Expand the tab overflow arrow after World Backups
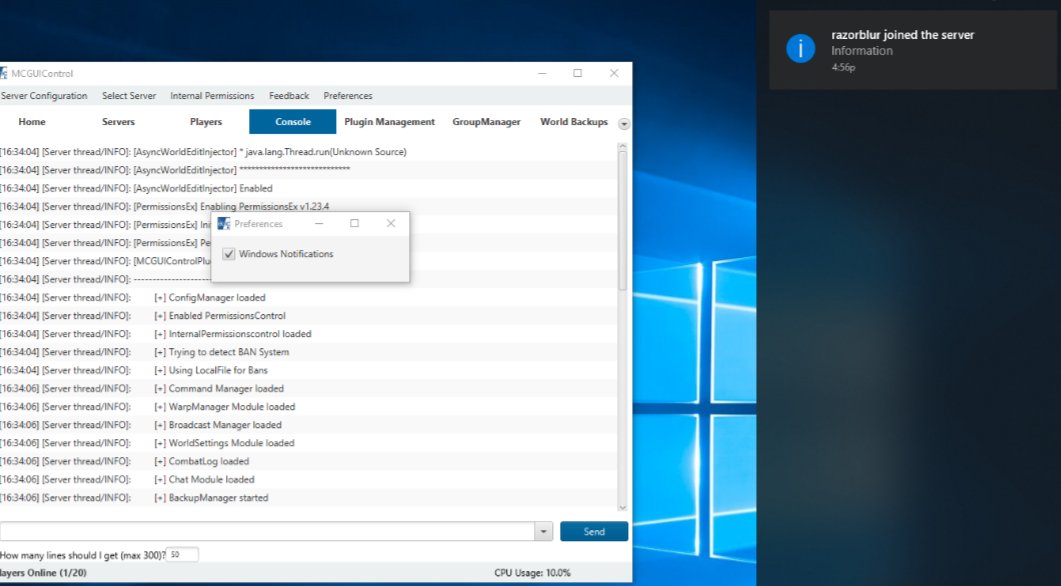 point(624,124)
